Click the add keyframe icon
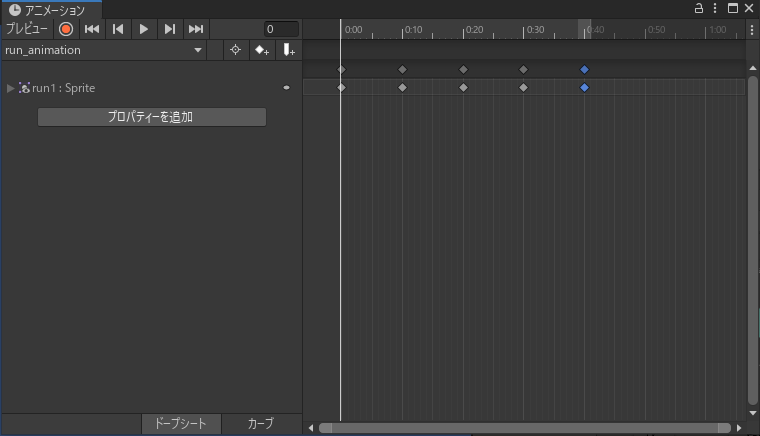 (x=262, y=50)
